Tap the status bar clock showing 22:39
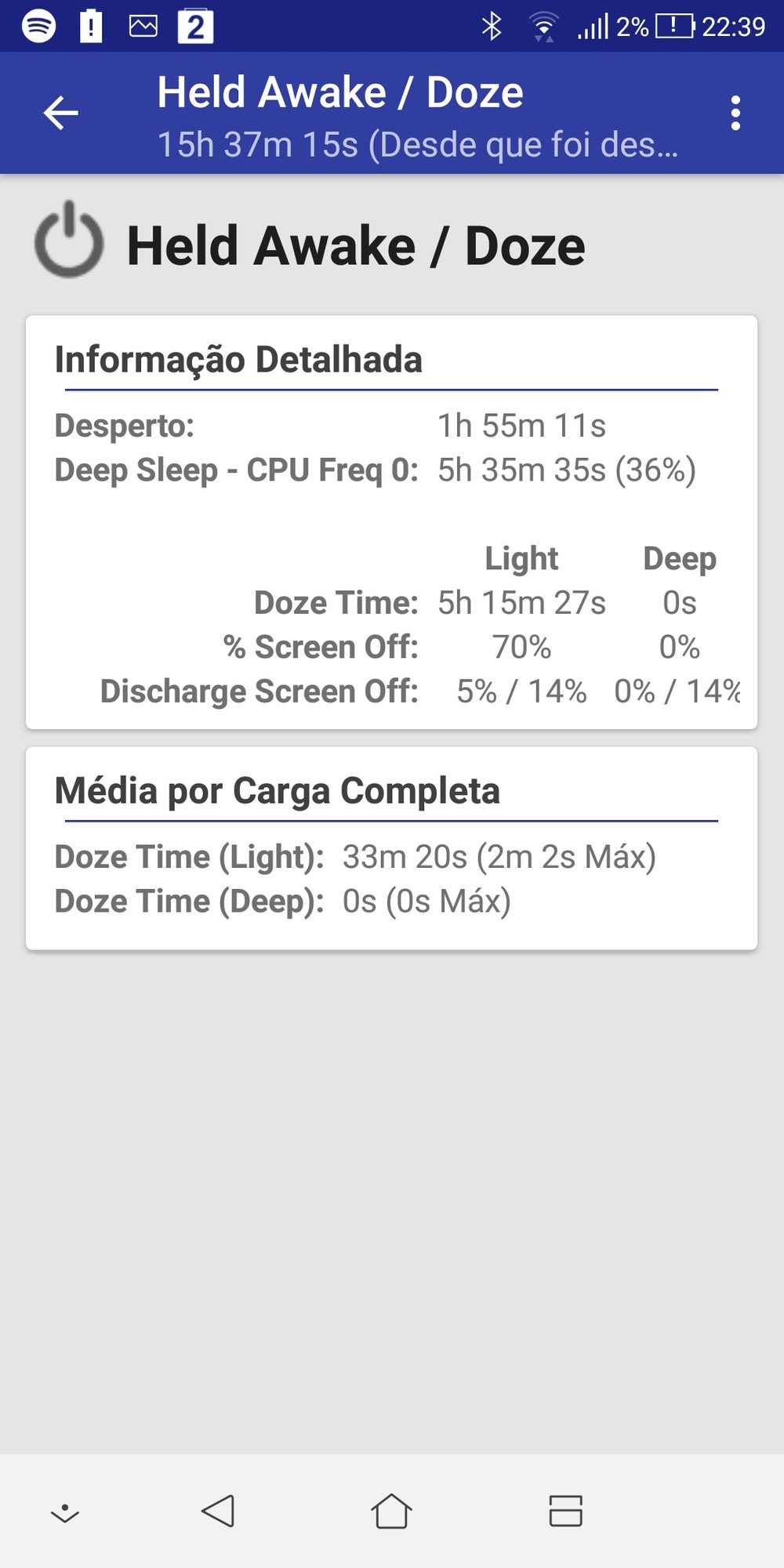The height and width of the screenshot is (1568, 784). pyautogui.click(x=733, y=27)
